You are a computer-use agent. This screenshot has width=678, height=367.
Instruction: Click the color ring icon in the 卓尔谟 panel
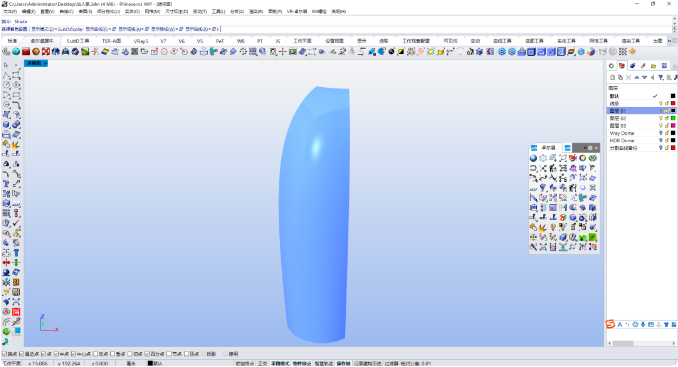pyautogui.click(x=583, y=158)
